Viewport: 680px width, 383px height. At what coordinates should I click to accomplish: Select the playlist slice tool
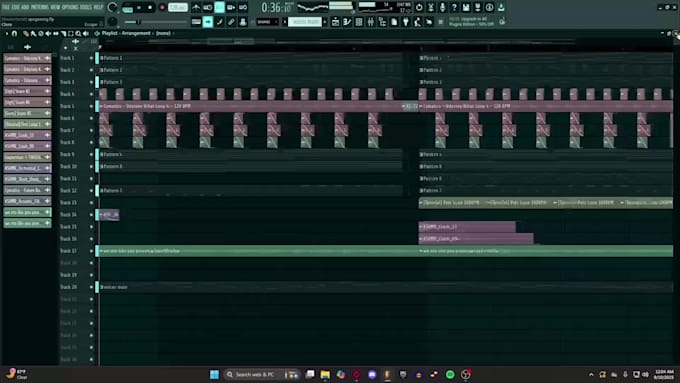click(x=63, y=33)
